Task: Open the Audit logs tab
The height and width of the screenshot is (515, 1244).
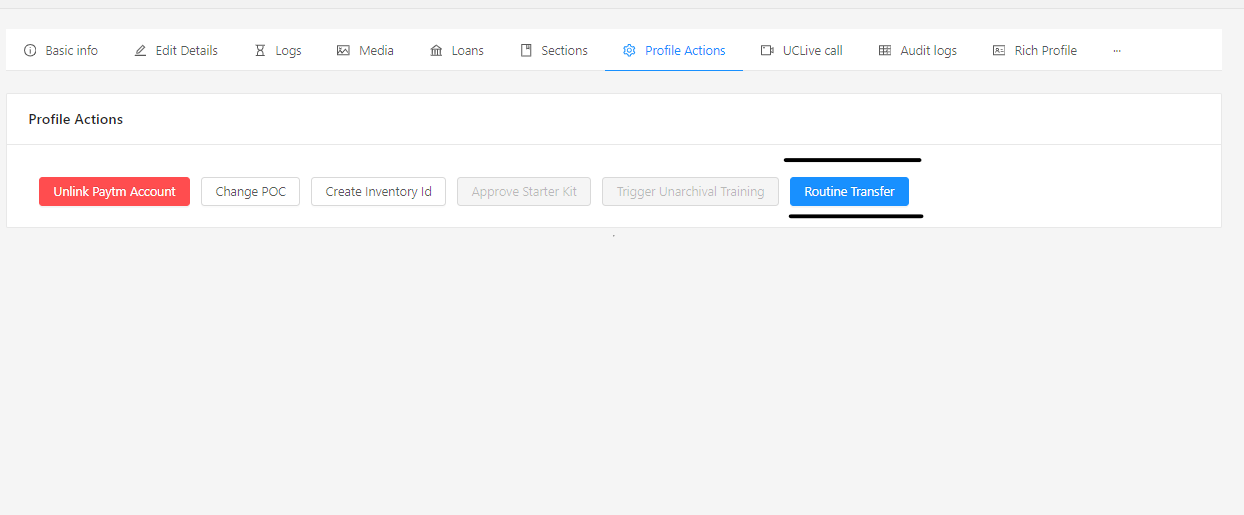Action: pos(928,50)
